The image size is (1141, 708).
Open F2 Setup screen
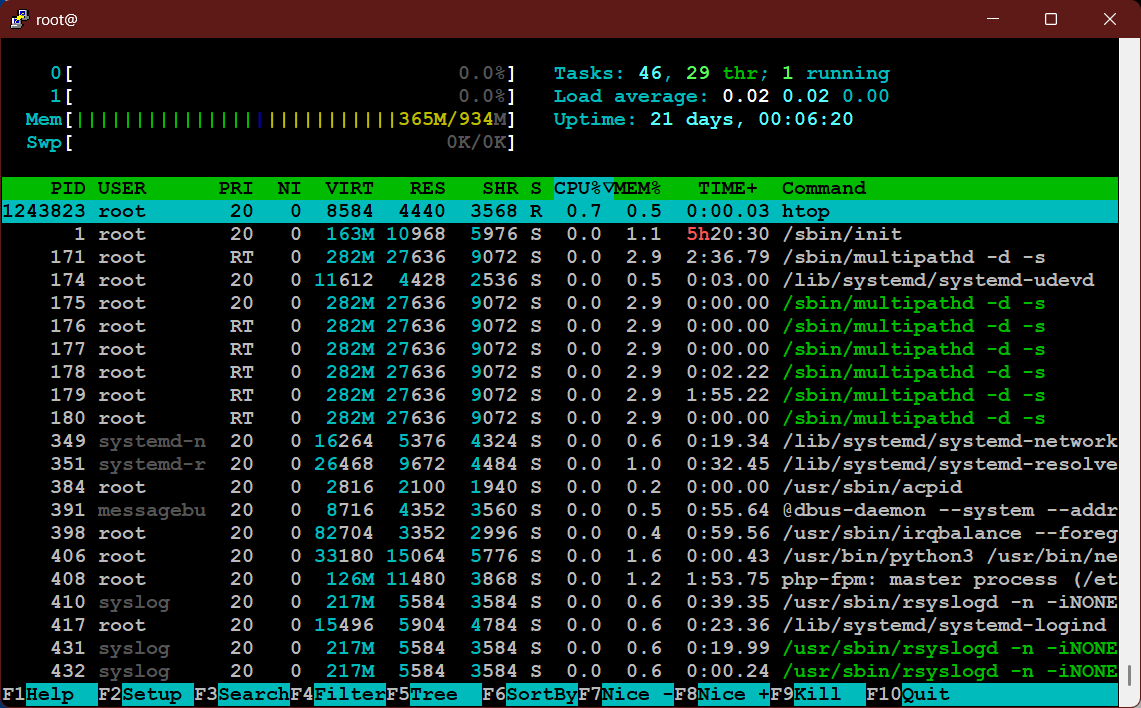[146, 694]
